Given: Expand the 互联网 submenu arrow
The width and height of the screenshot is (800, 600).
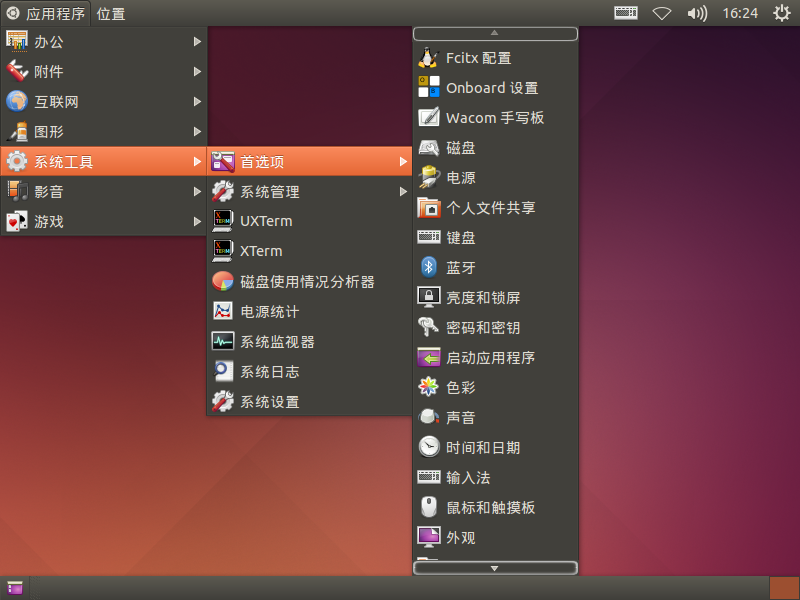Looking at the screenshot, I should pyautogui.click(x=197, y=102).
